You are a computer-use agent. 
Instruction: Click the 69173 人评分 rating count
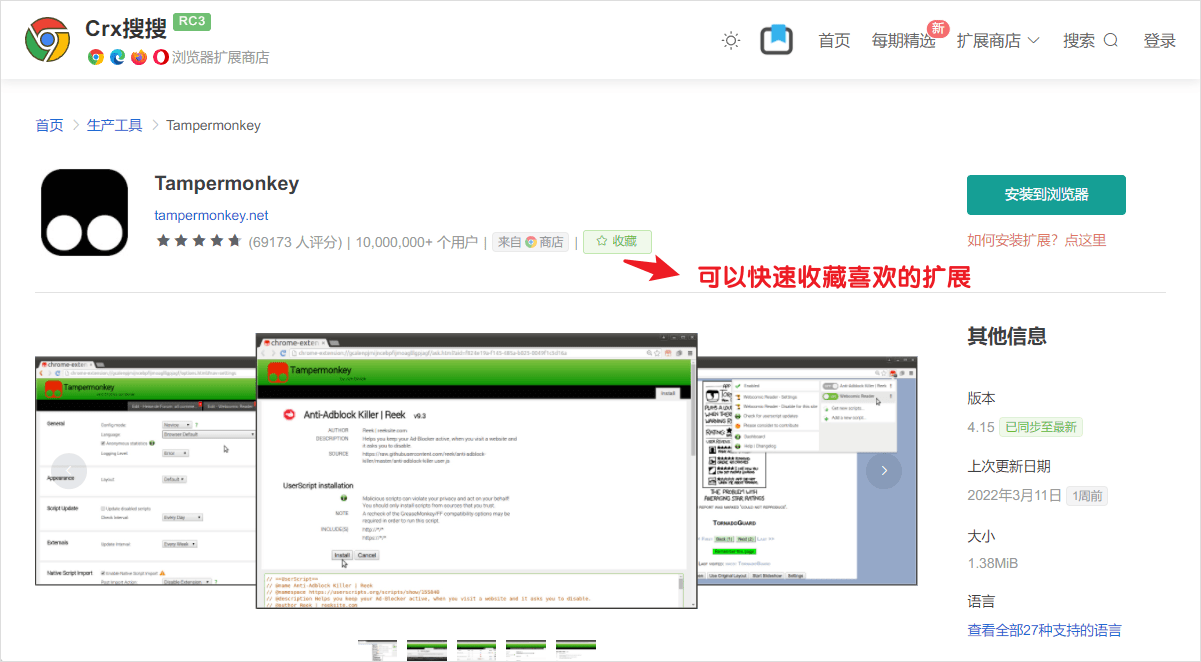[x=295, y=242]
